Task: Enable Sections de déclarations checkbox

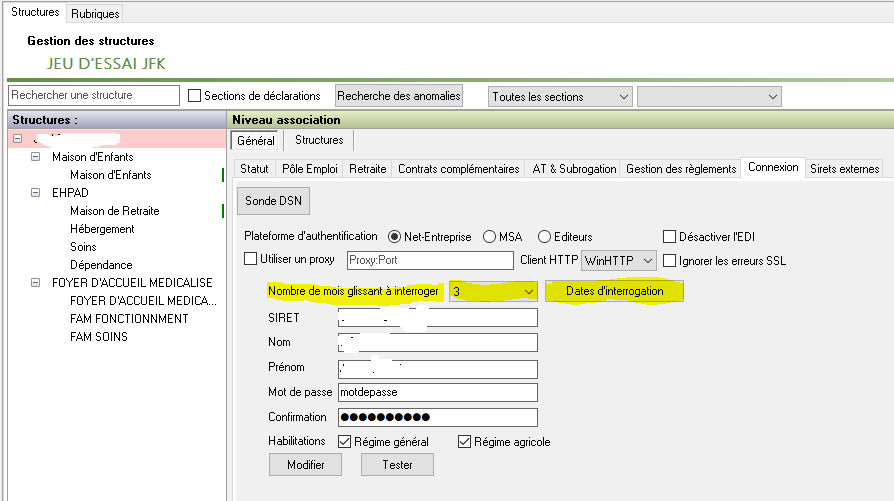Action: point(195,96)
